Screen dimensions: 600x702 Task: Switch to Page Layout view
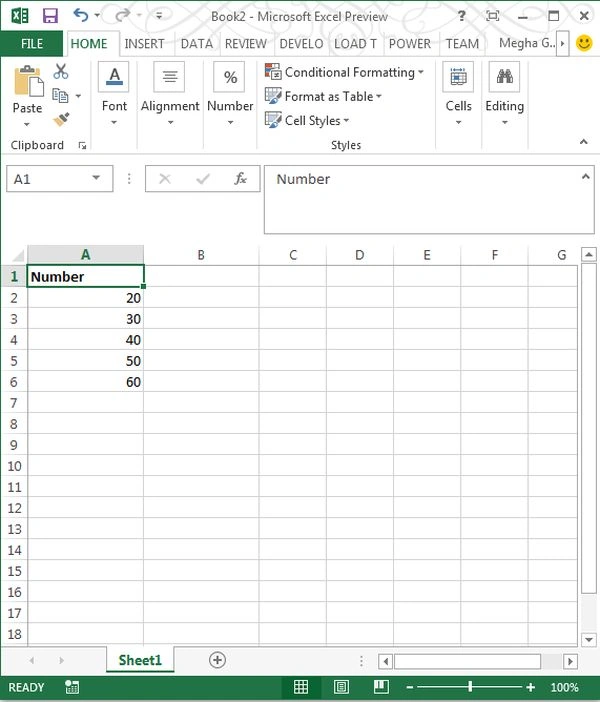pyautogui.click(x=341, y=687)
